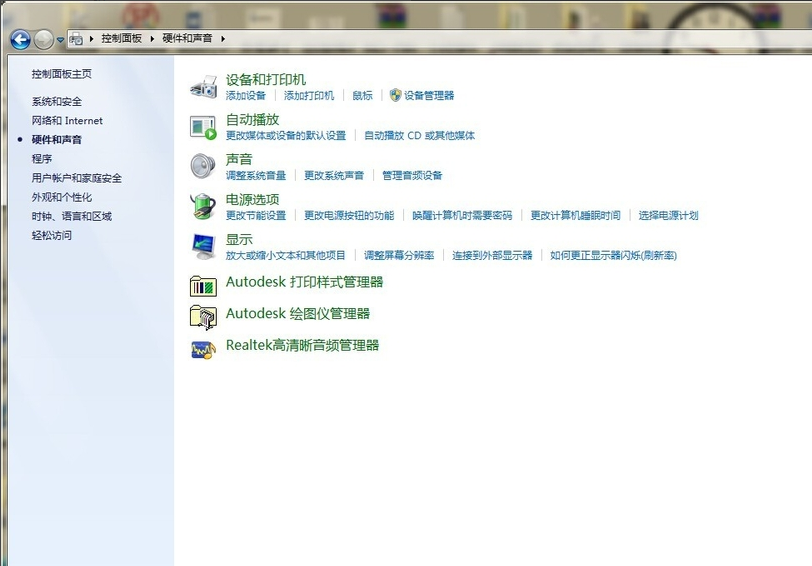
Task: Click the 更改系统声音 link
Action: coord(334,176)
